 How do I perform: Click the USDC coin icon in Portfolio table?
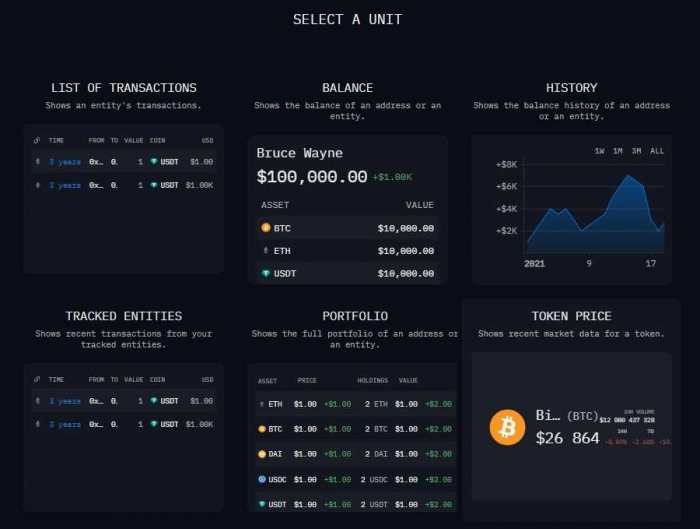pyautogui.click(x=262, y=479)
